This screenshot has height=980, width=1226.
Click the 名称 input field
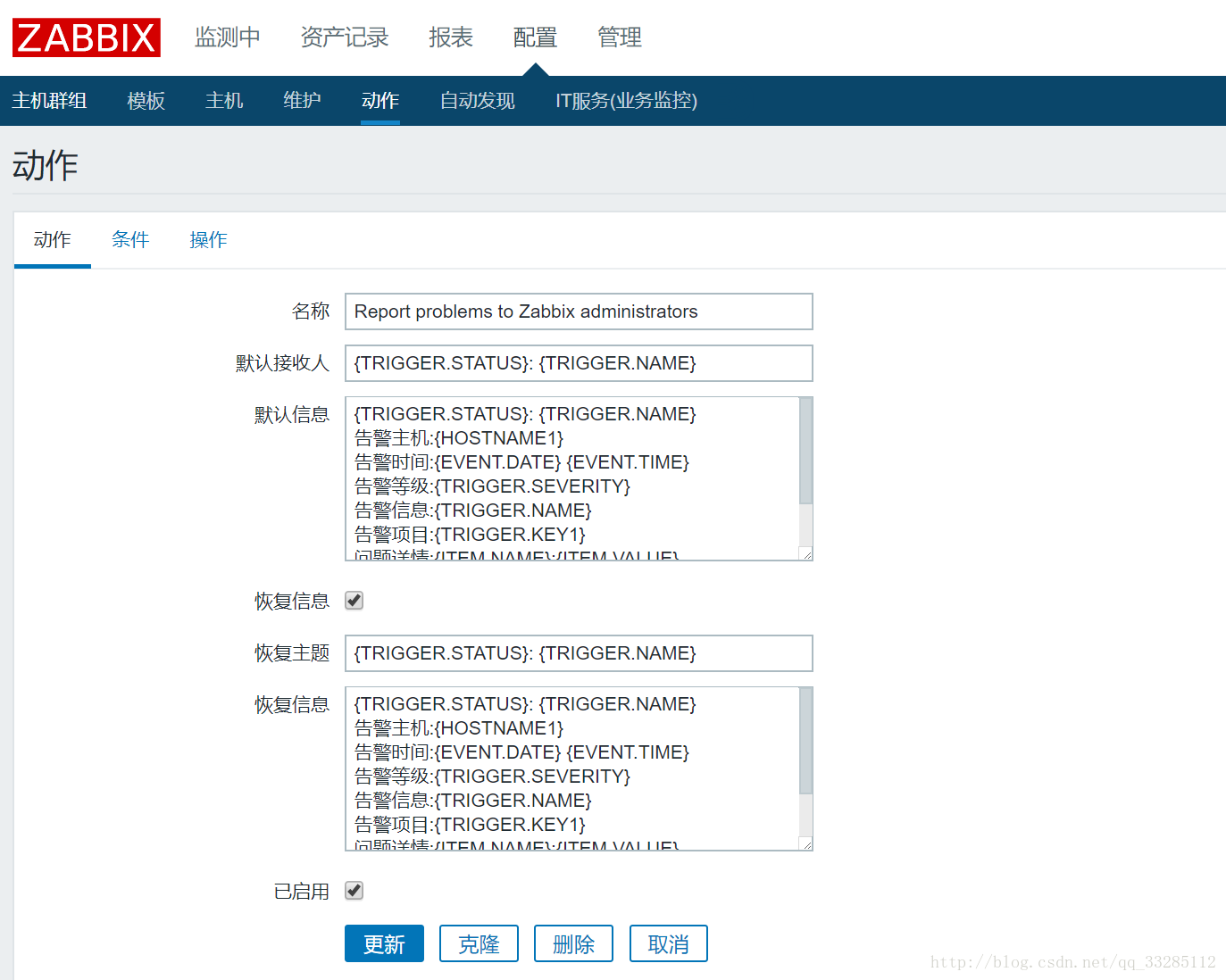pyautogui.click(x=579, y=311)
